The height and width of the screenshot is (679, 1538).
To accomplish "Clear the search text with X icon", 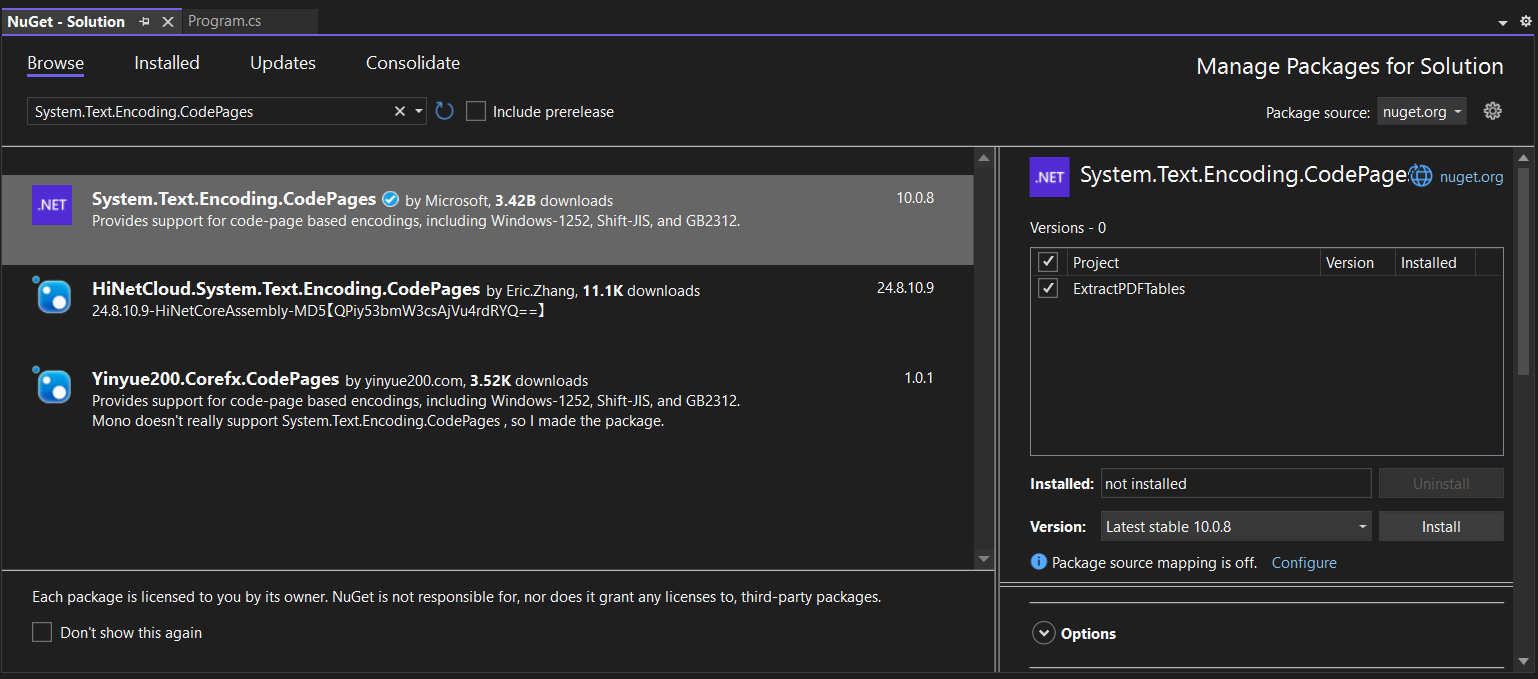I will pyautogui.click(x=400, y=111).
